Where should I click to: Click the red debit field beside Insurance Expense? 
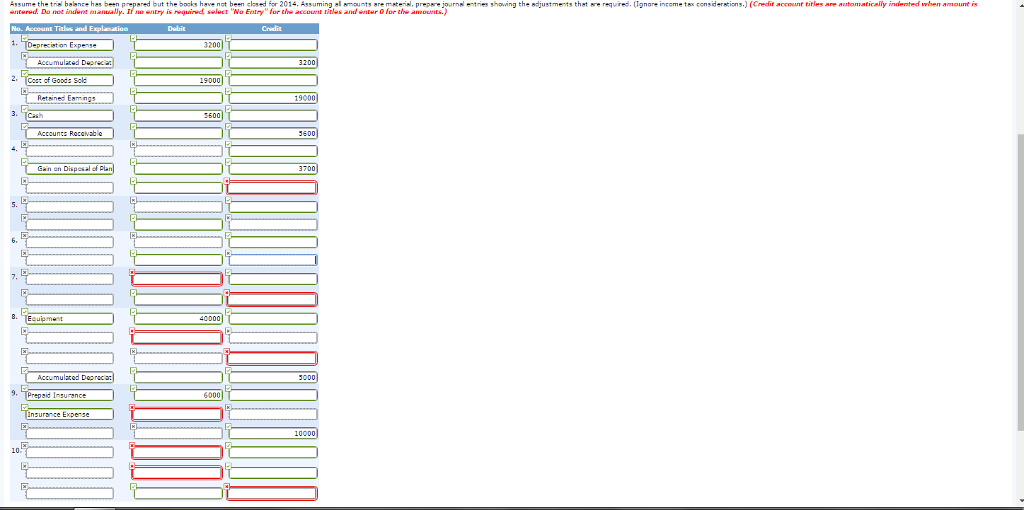point(177,414)
